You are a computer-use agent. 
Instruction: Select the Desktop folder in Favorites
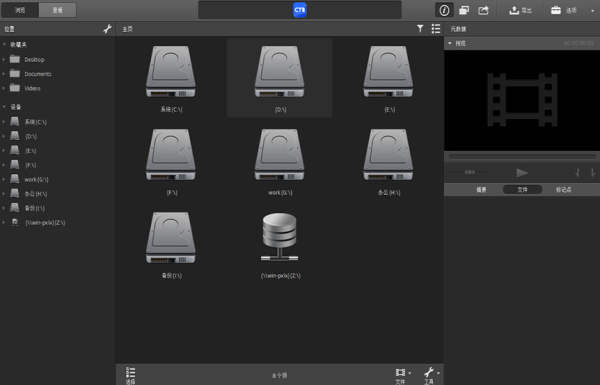34,59
